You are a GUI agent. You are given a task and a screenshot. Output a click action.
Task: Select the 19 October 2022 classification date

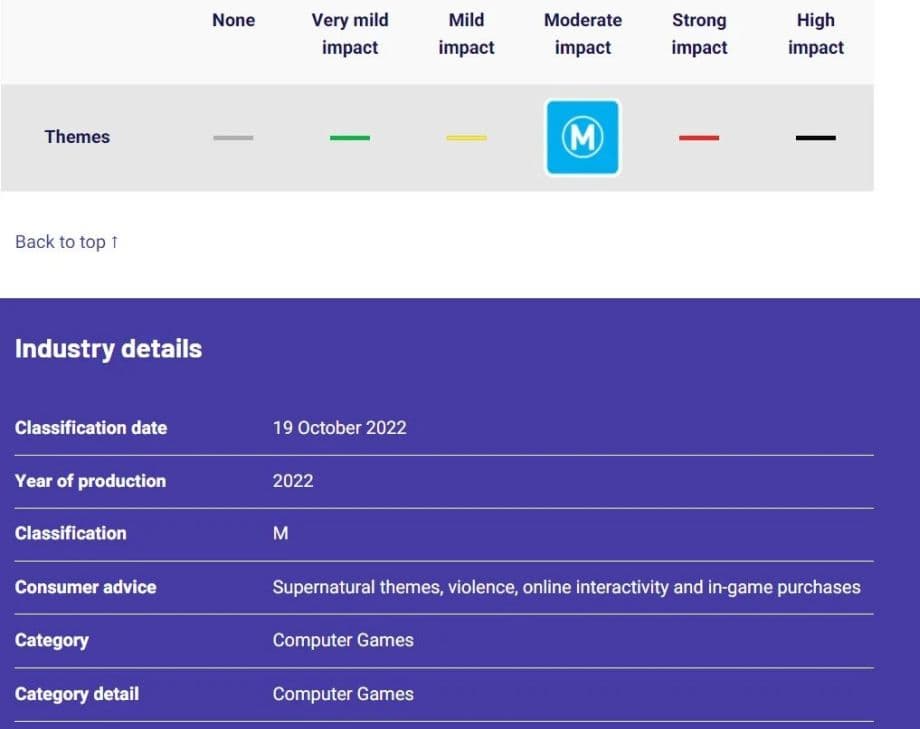[340, 428]
